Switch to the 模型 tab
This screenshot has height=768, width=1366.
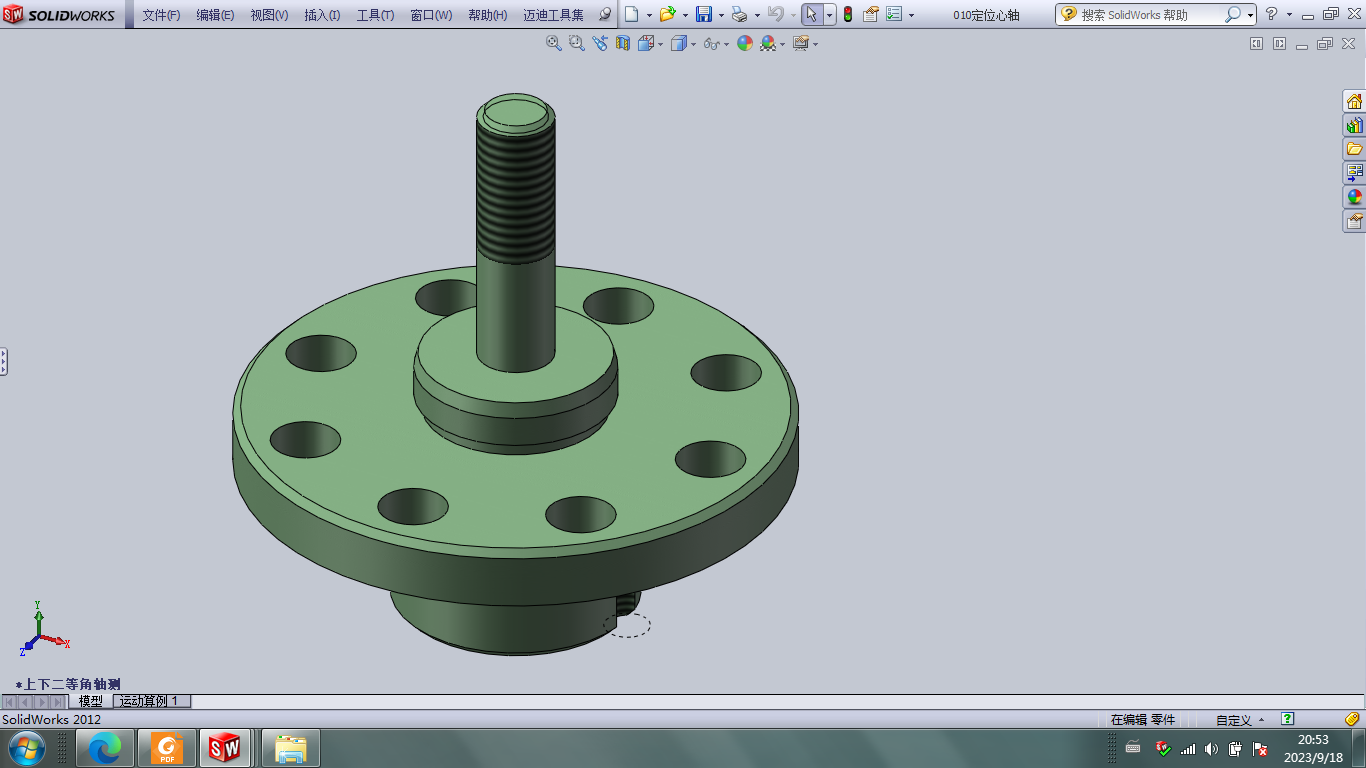coord(91,701)
